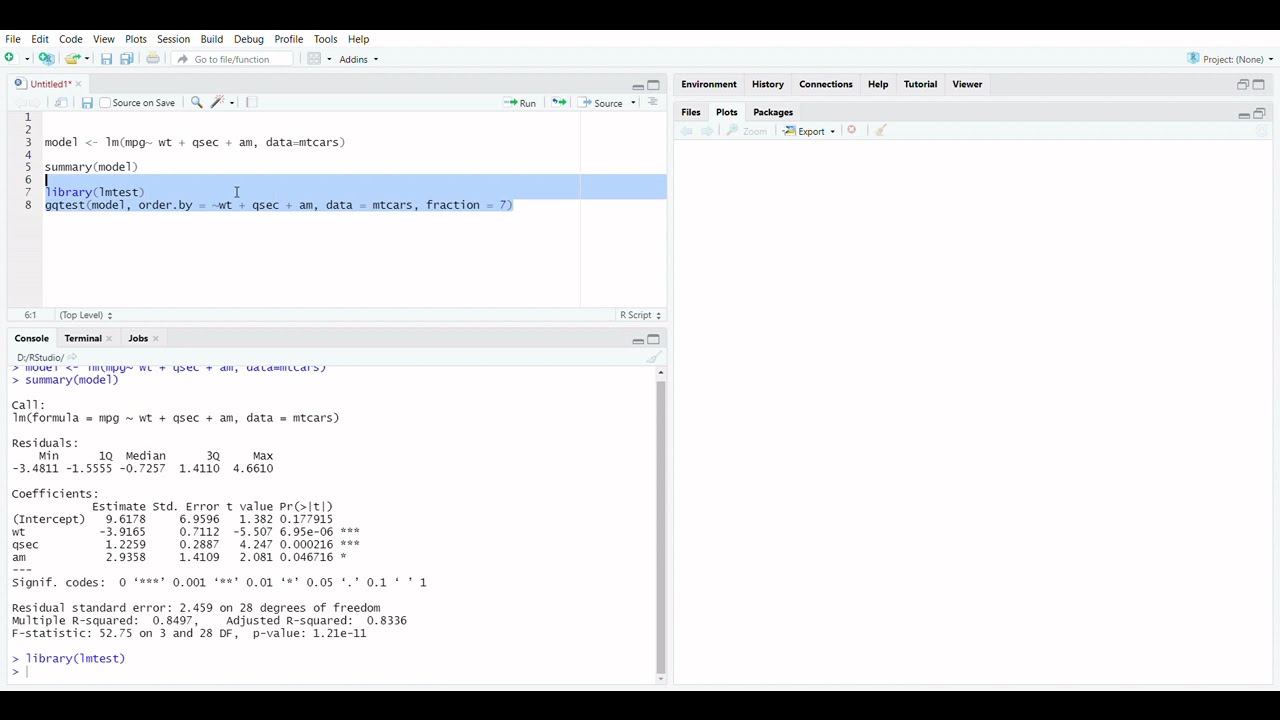Open the Project (None) menu
Viewport: 1280px width, 720px height.
coord(1231,59)
